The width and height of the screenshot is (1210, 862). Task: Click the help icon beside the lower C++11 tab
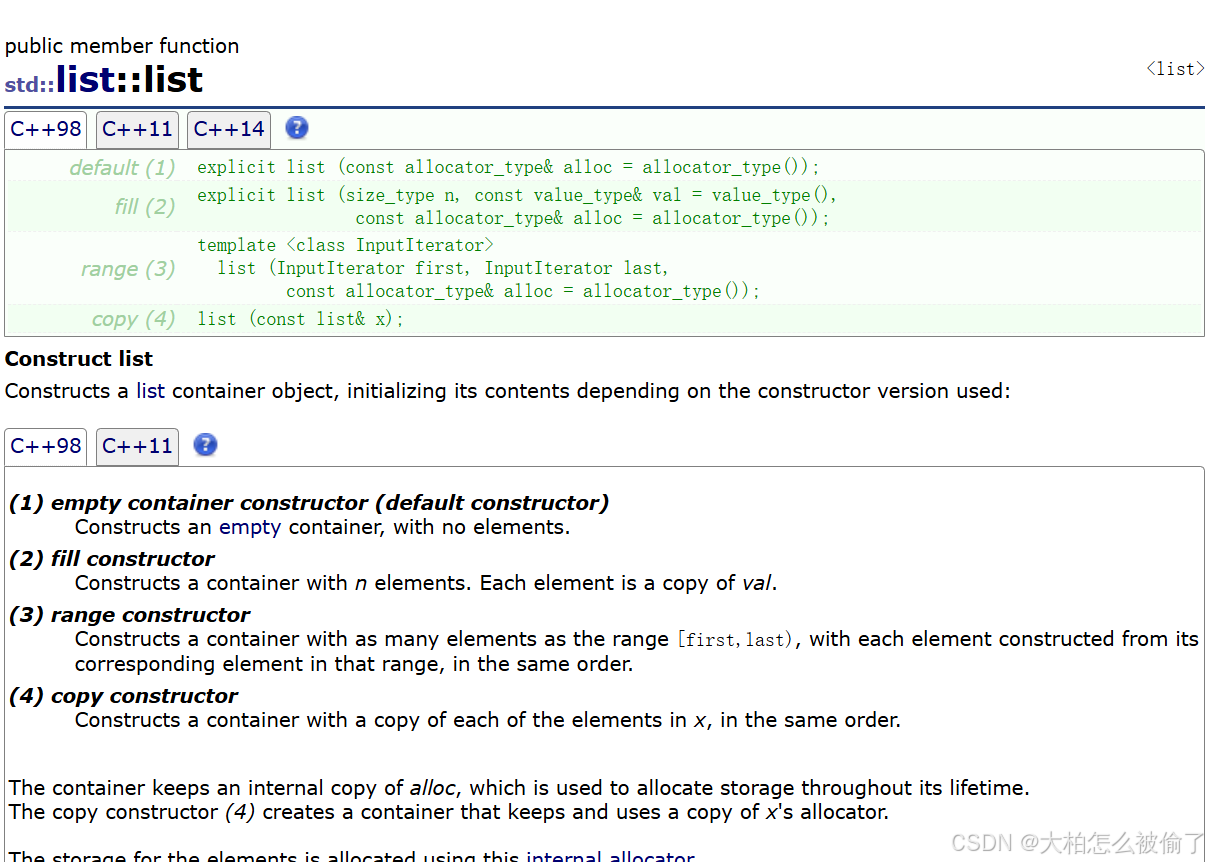pyautogui.click(x=205, y=445)
